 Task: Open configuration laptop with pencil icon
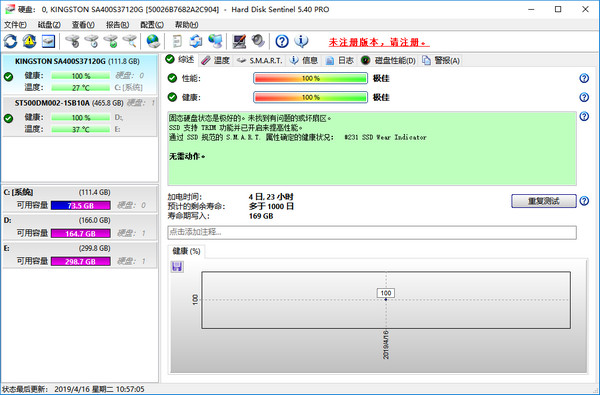coord(239,41)
